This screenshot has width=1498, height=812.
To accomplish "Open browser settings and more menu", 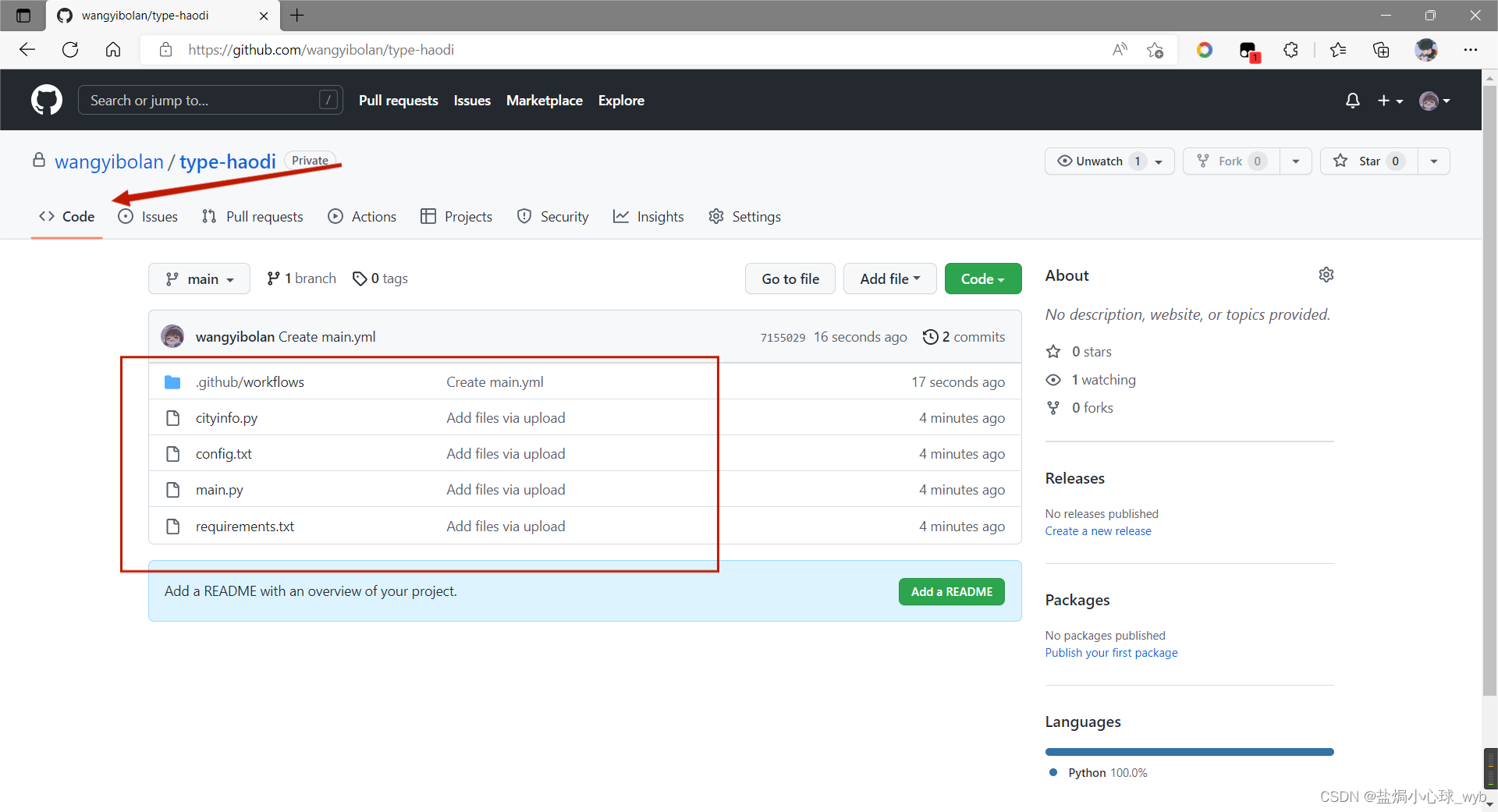I will coord(1471,50).
